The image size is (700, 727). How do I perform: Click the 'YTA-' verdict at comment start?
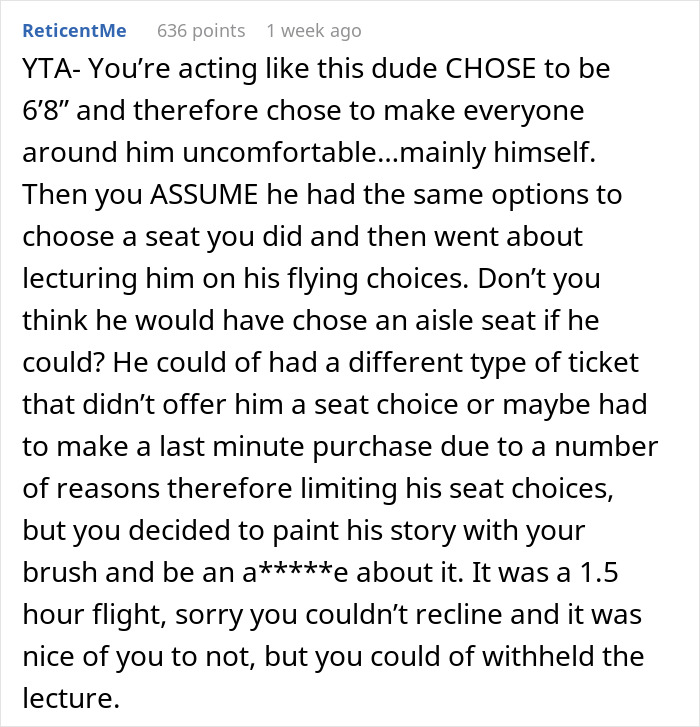51,69
